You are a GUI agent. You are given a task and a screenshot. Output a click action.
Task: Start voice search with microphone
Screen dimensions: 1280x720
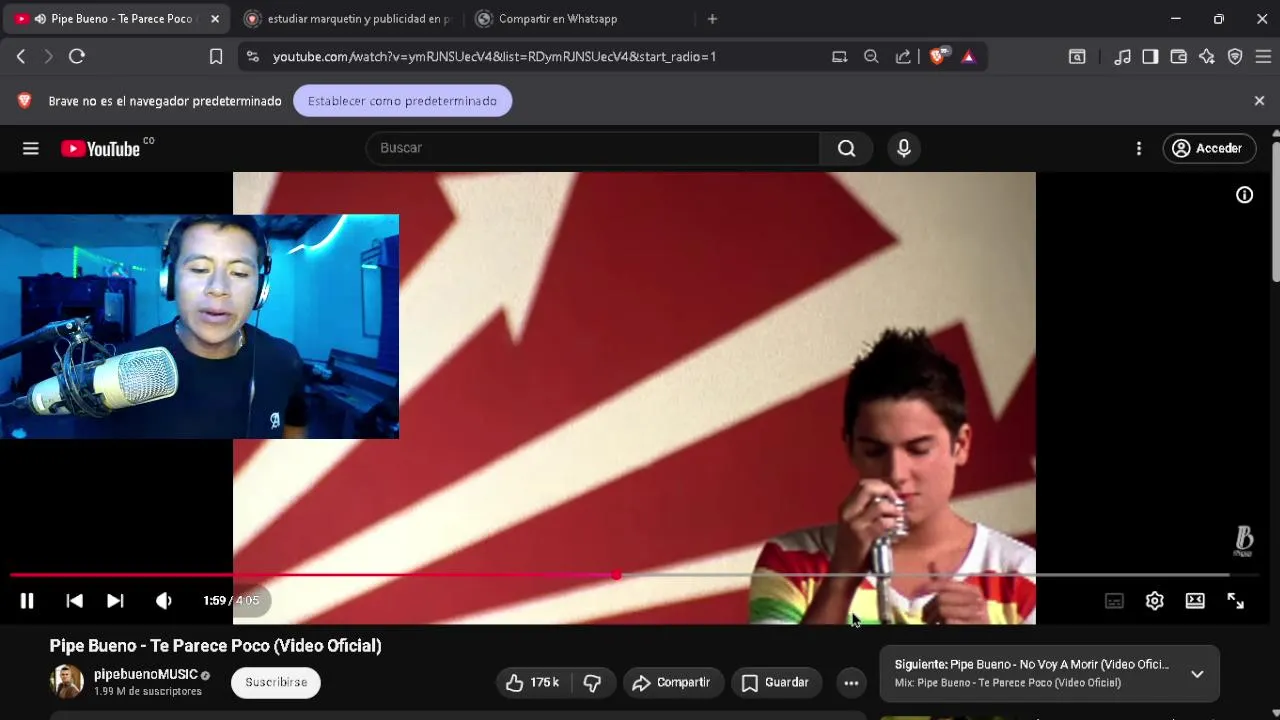[x=904, y=148]
